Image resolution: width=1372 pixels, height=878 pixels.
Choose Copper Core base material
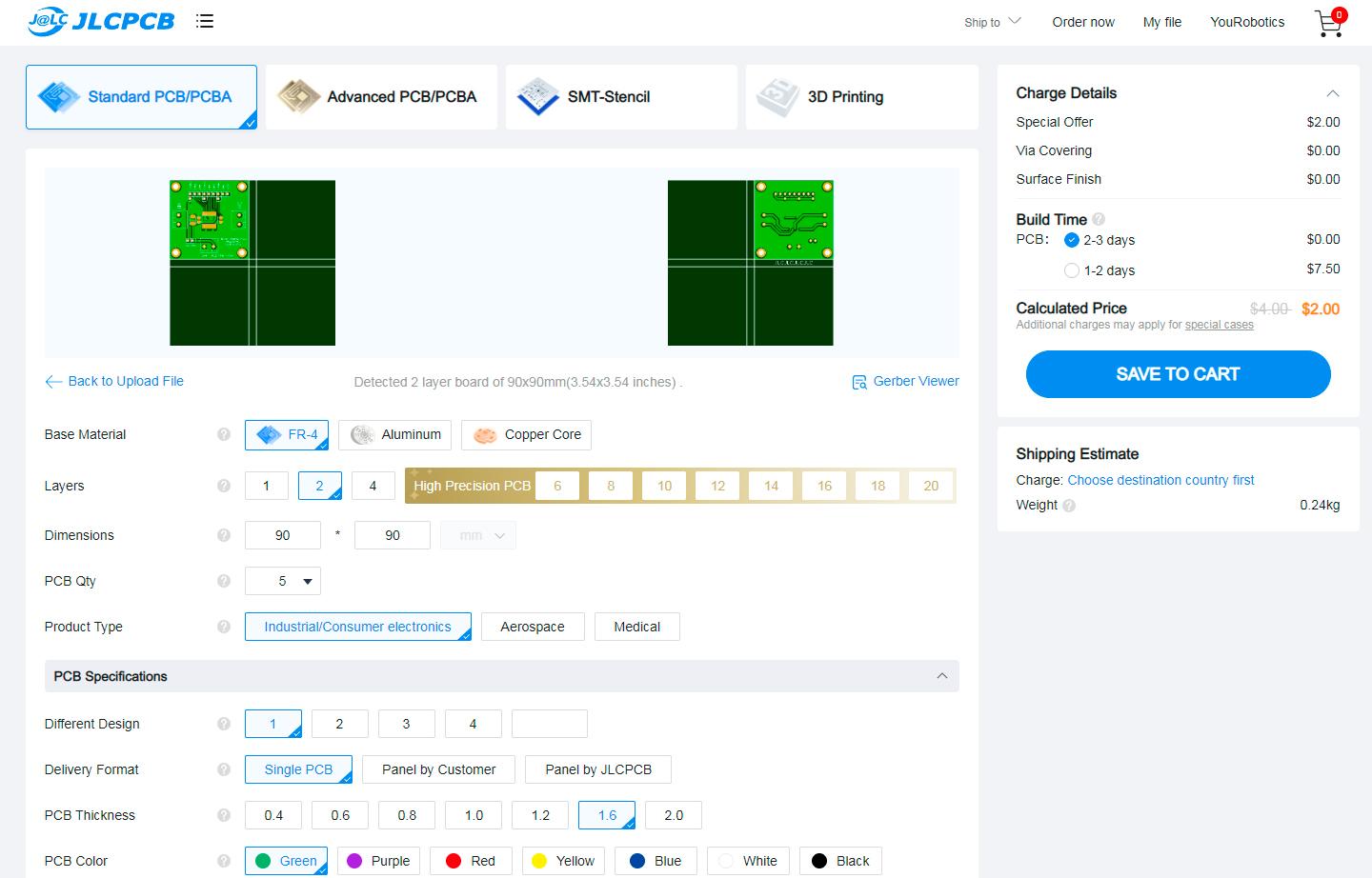point(526,435)
